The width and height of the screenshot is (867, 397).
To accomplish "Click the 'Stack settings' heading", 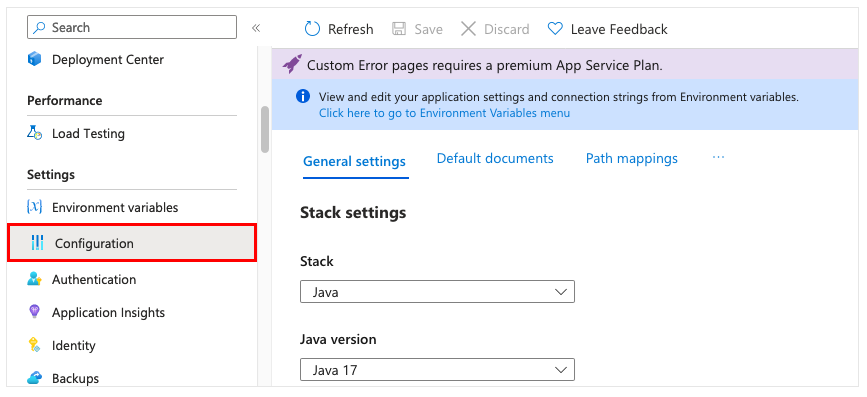I will tap(353, 212).
